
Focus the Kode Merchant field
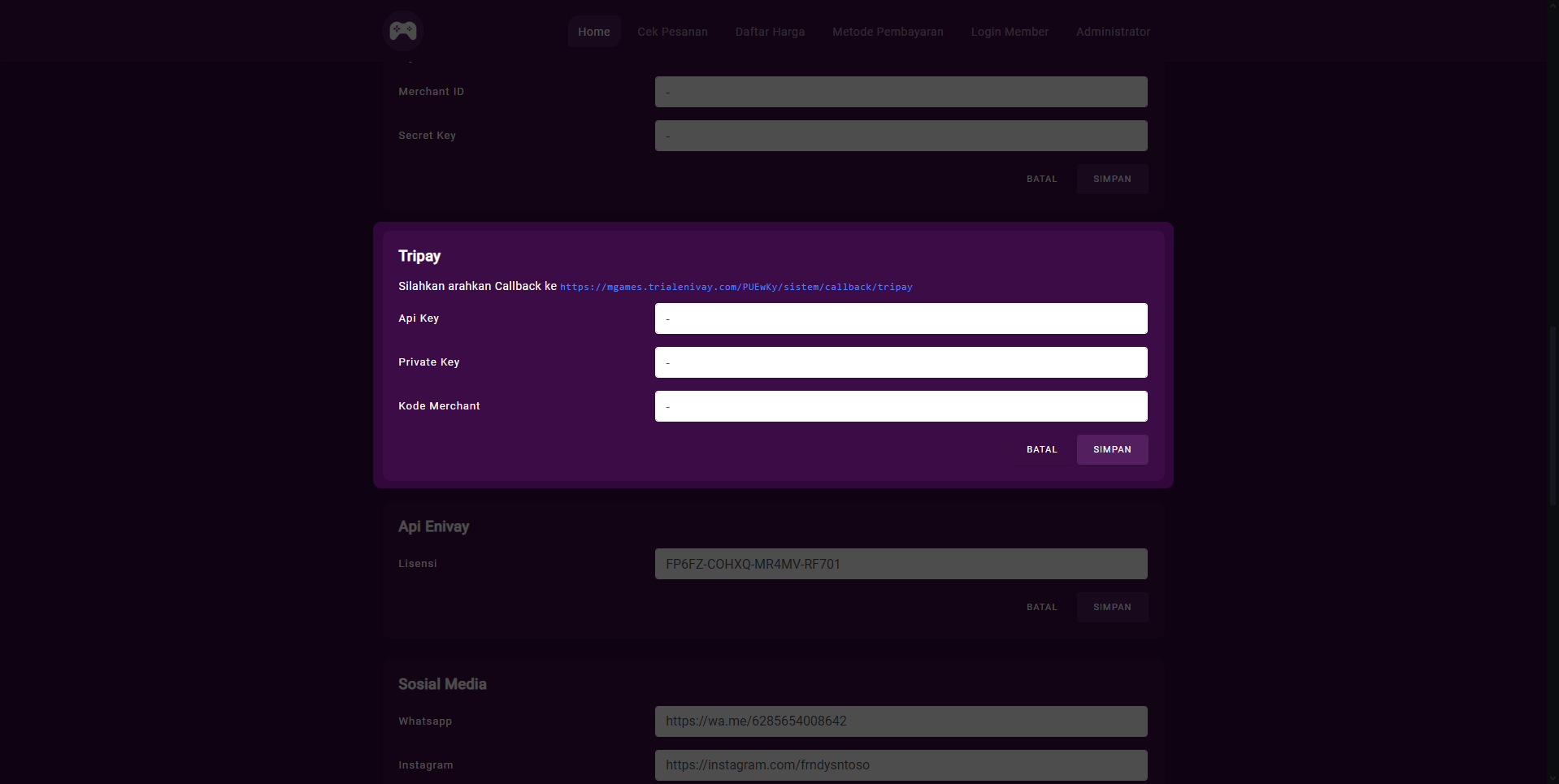tap(901, 406)
